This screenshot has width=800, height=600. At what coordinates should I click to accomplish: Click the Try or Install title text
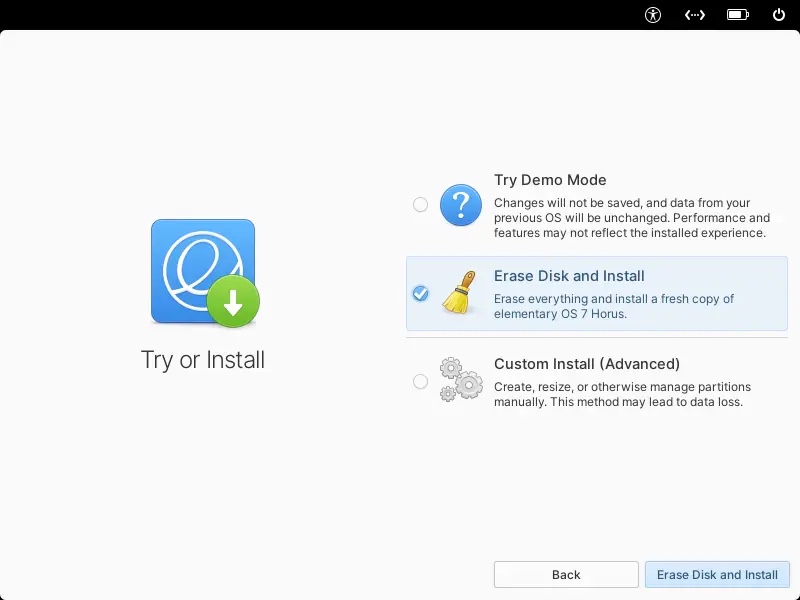click(203, 360)
